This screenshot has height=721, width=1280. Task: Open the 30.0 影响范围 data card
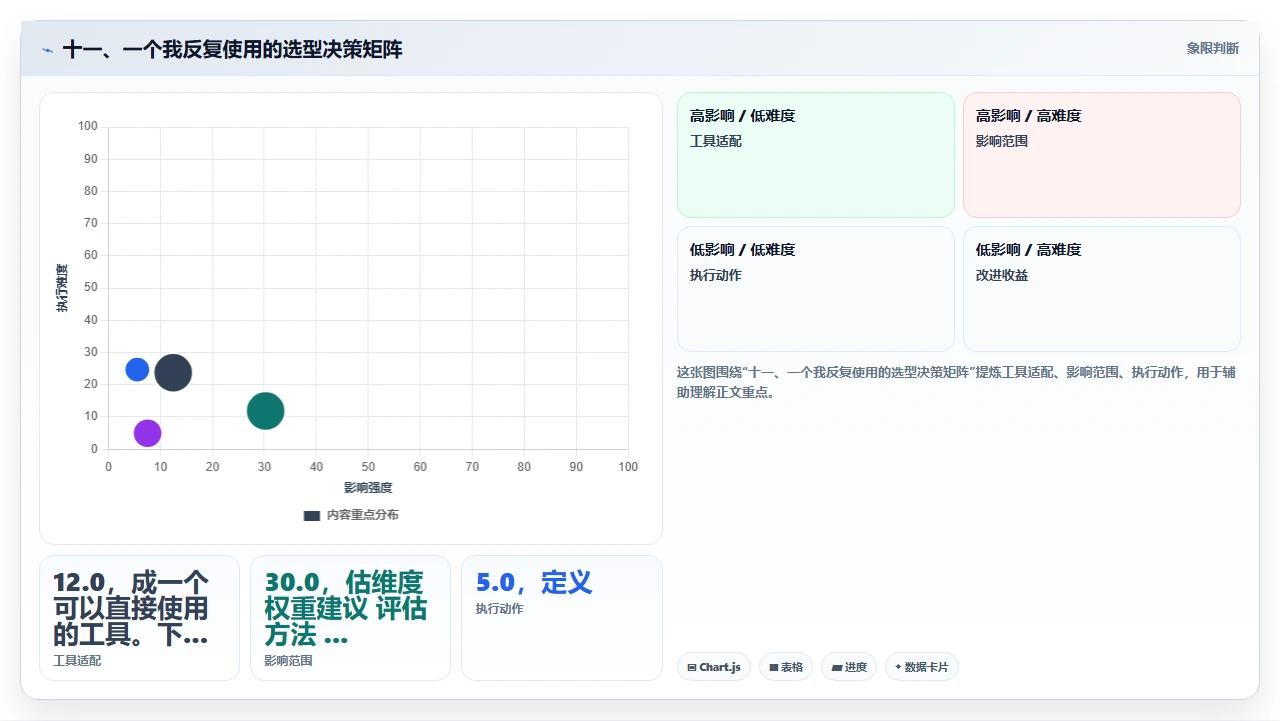coord(350,618)
